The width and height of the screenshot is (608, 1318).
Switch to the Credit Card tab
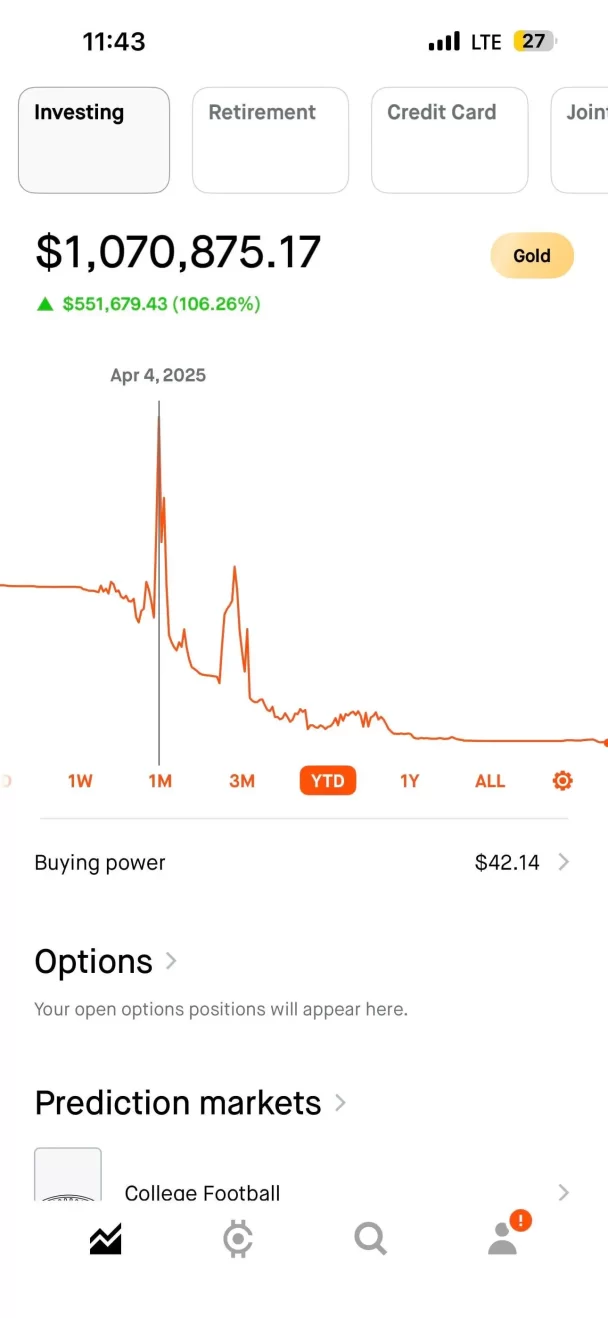[x=449, y=140]
